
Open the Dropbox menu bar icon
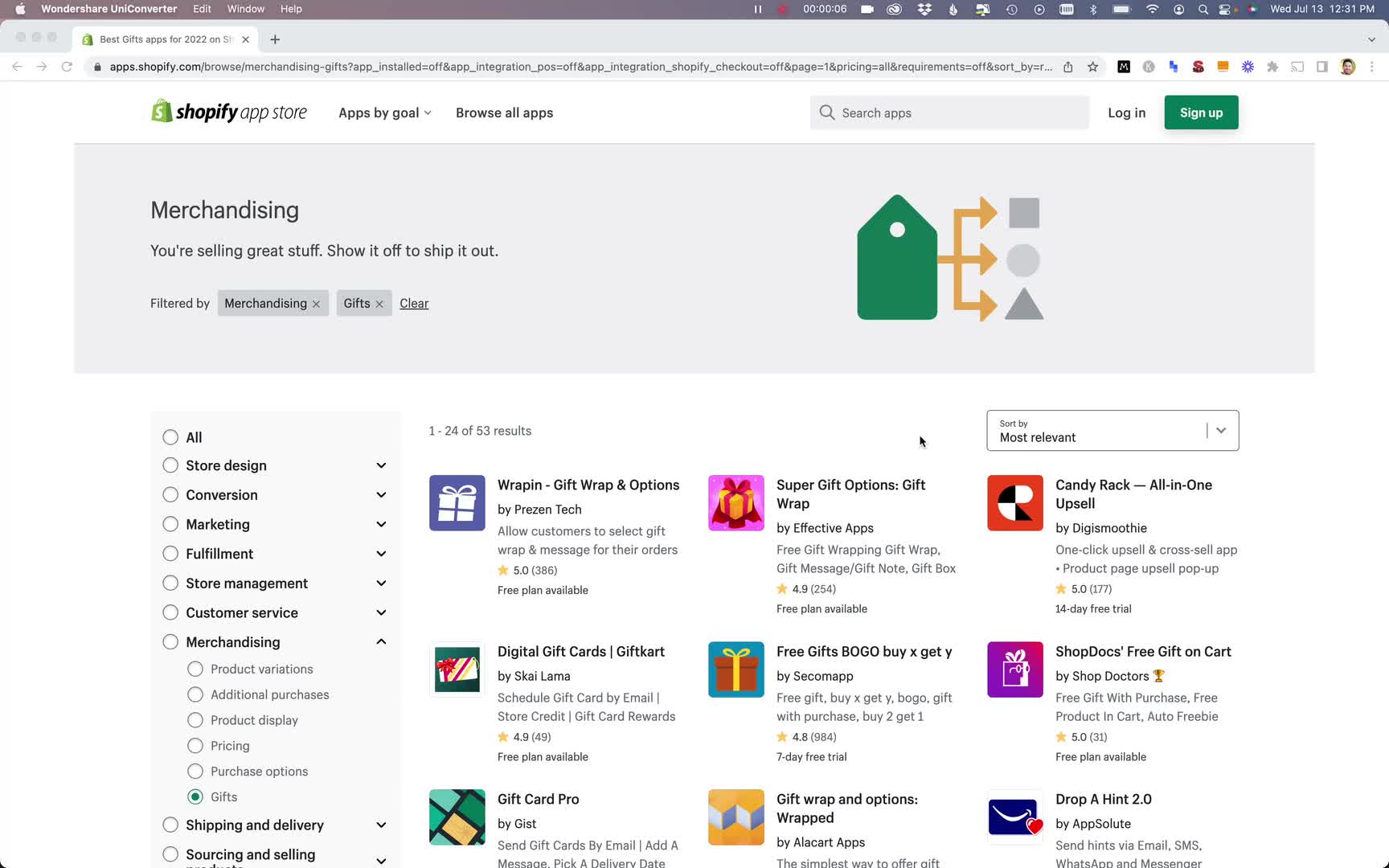[x=925, y=9]
